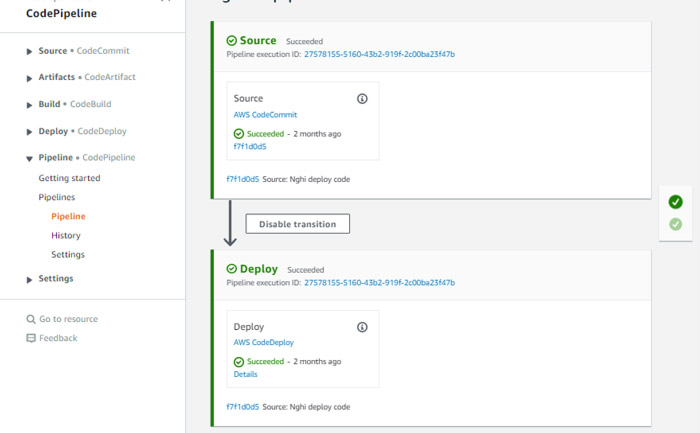Screen dimensions: 700x433
Task: Expand the Source CodeCommit section
Action: [29, 51]
